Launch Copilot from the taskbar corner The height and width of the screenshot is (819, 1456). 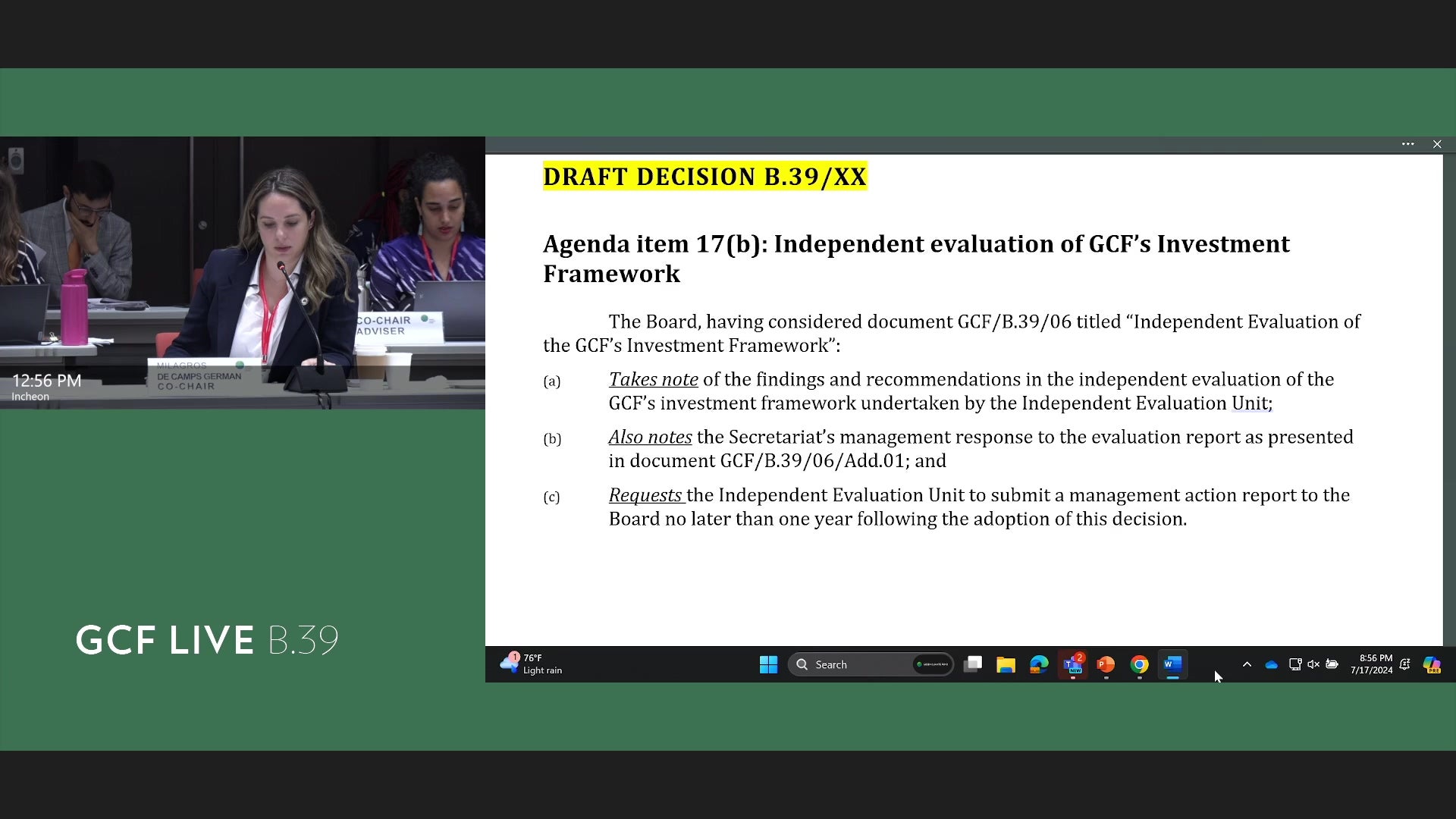tap(1432, 664)
